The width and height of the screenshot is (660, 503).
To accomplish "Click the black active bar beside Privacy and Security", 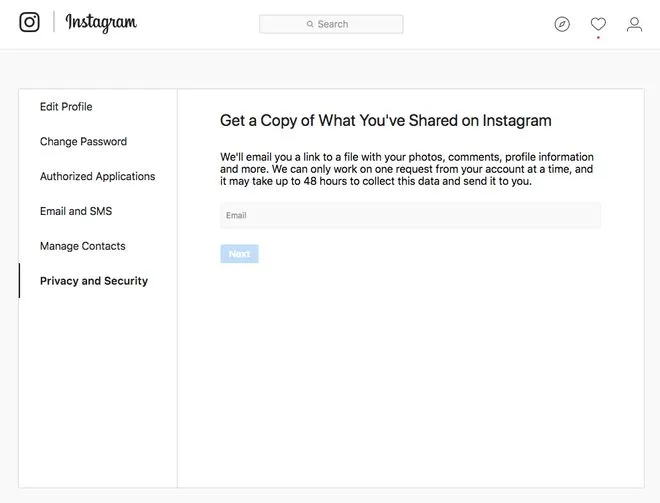I will tap(19, 281).
